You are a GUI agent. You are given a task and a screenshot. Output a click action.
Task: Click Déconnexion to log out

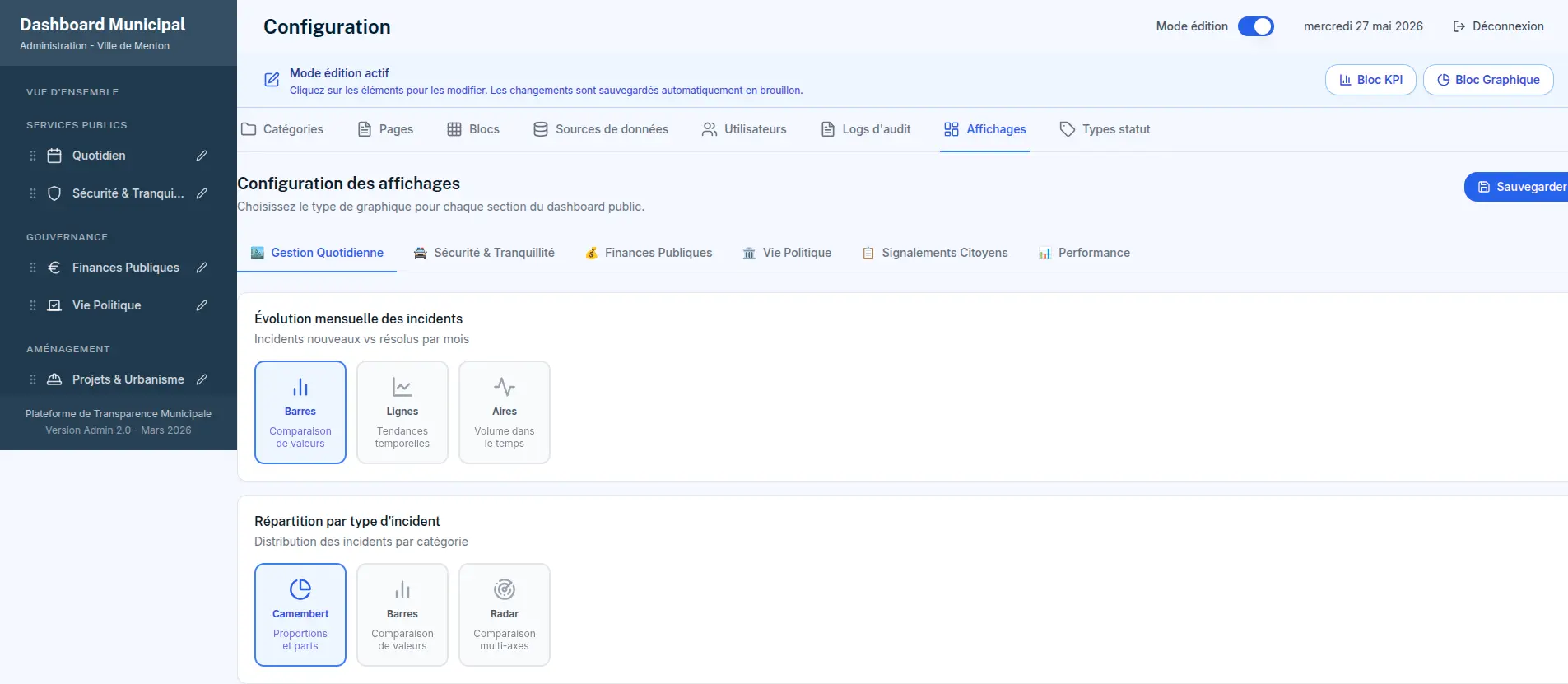point(1499,26)
